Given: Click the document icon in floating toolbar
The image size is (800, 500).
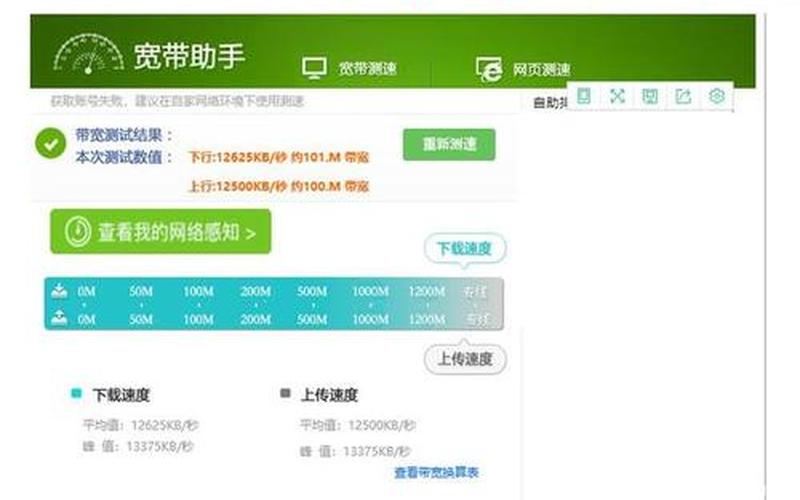Looking at the screenshot, I should click(x=584, y=96).
